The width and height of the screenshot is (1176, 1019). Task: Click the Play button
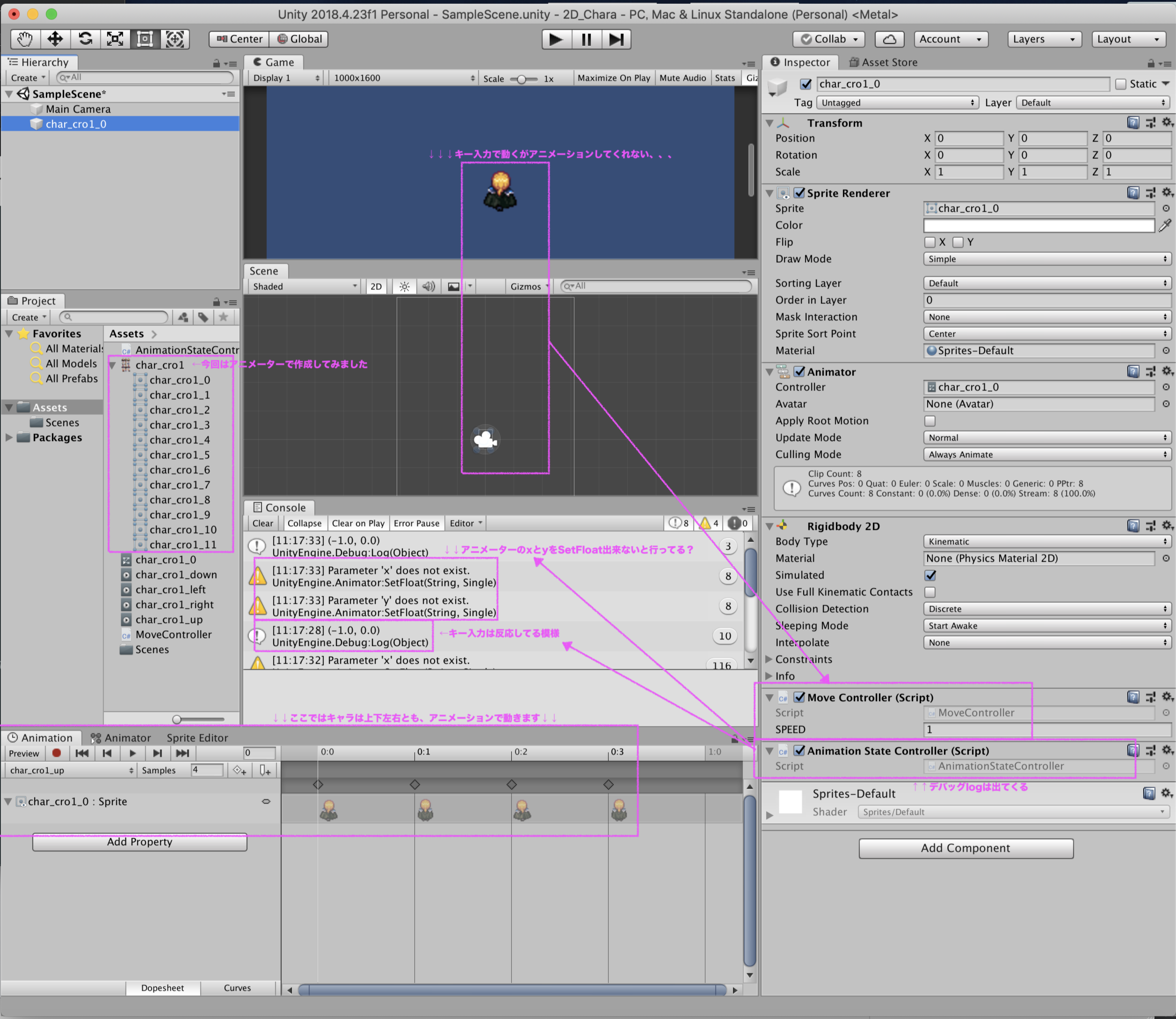(x=556, y=39)
